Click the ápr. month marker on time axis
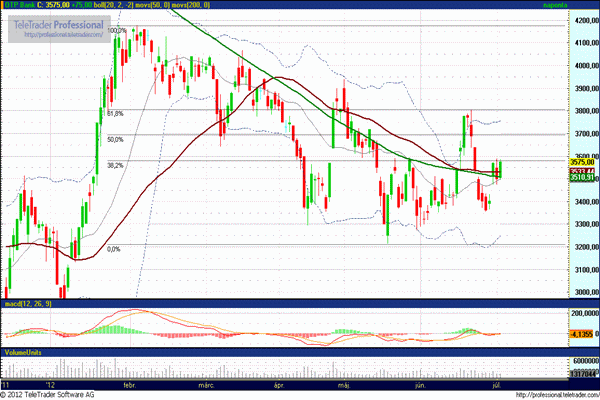 pos(279,385)
